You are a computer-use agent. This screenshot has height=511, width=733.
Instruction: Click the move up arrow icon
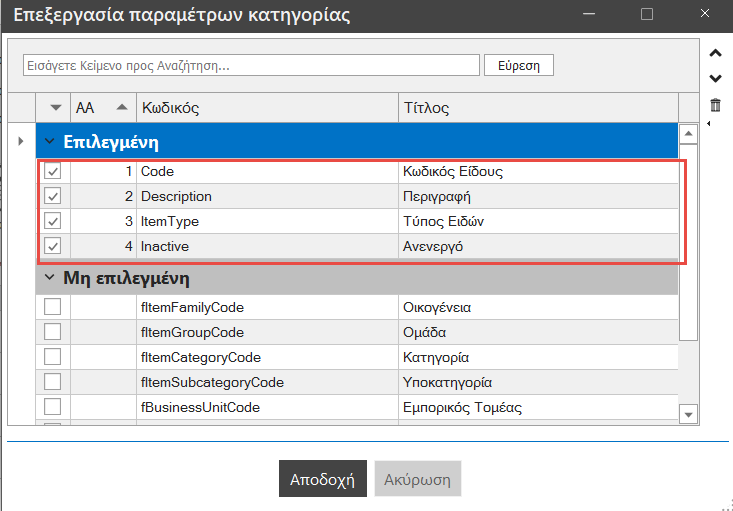(x=715, y=53)
